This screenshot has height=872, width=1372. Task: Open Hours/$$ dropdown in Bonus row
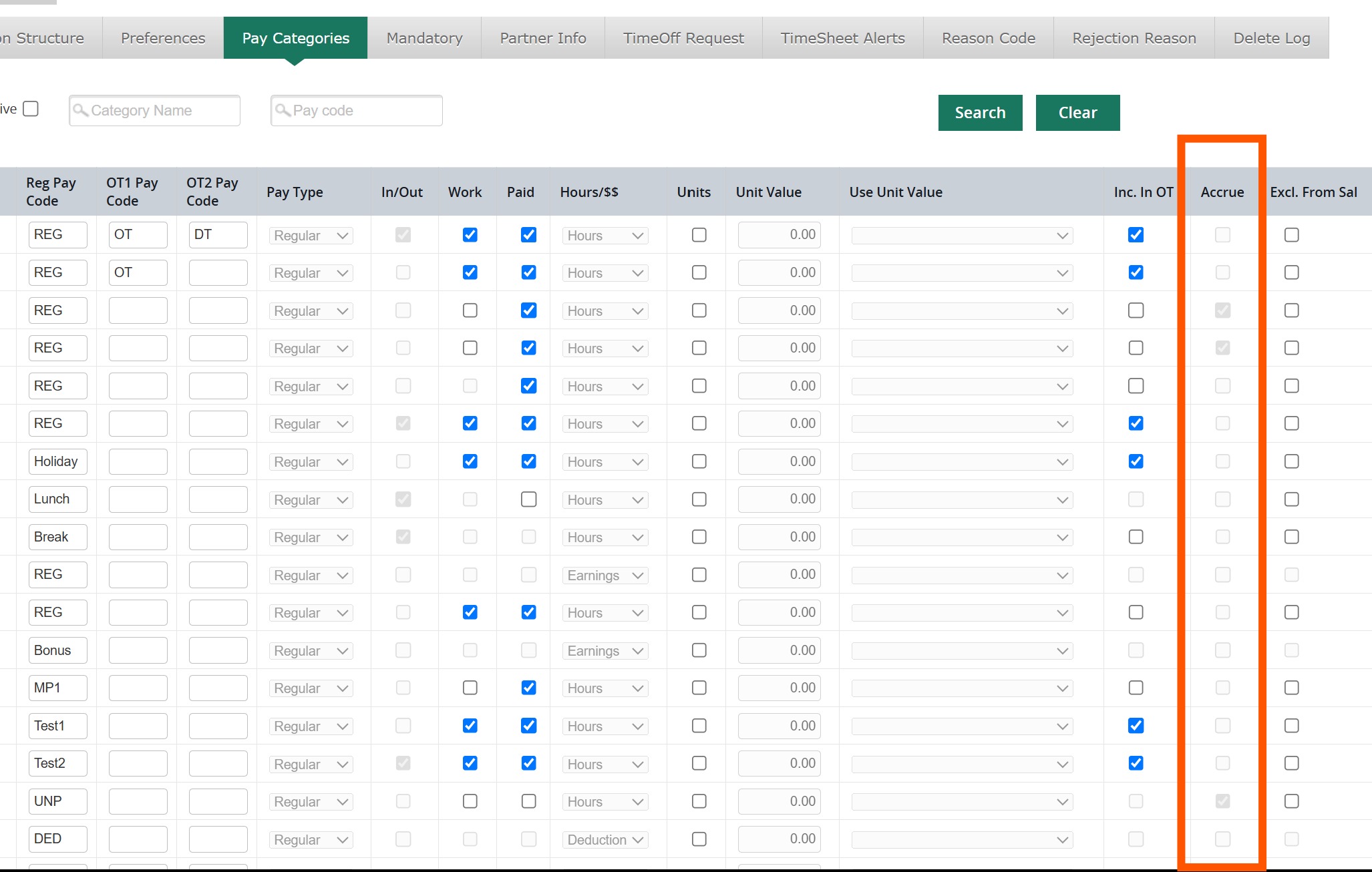pos(605,651)
